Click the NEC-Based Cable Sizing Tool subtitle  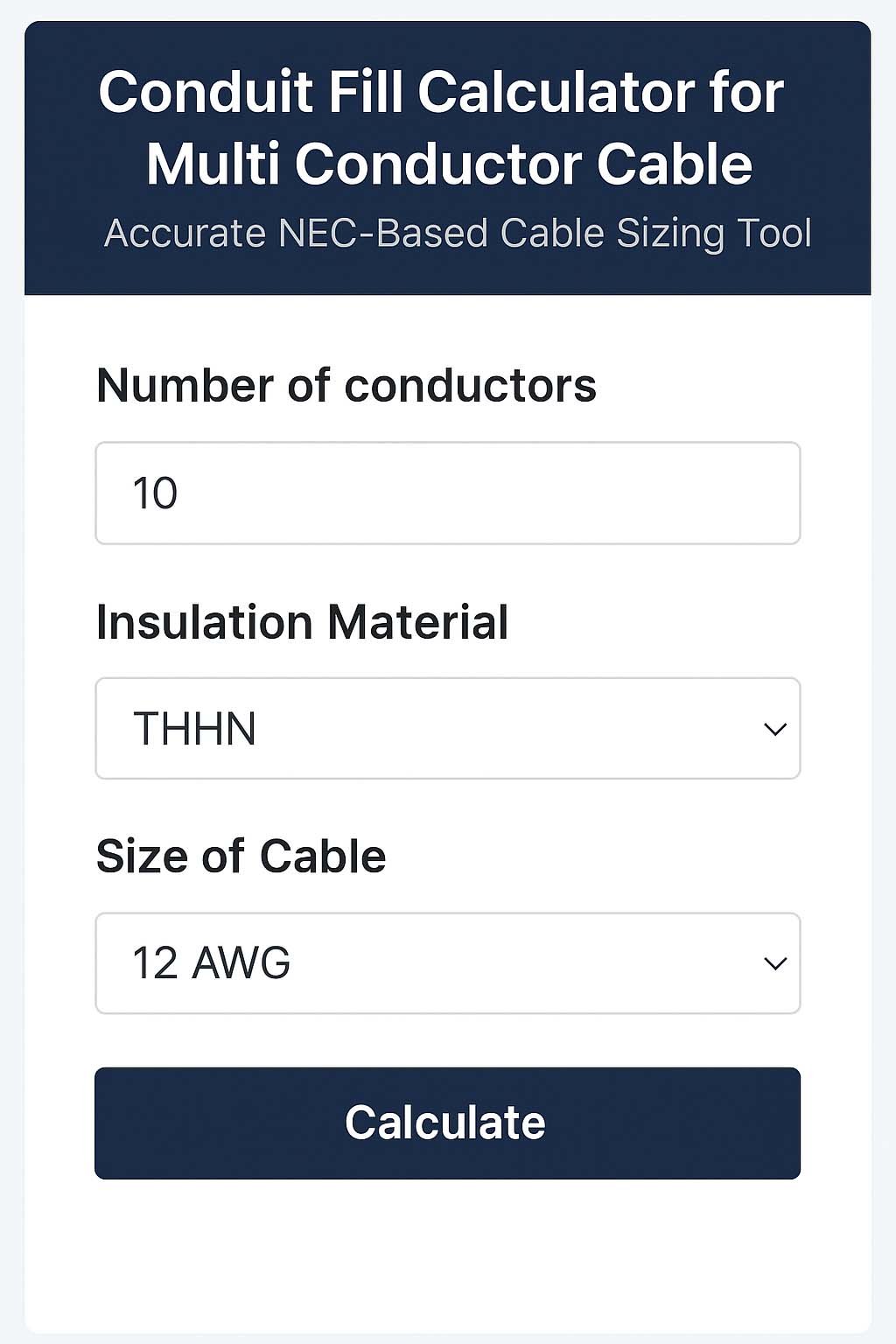[x=458, y=233]
